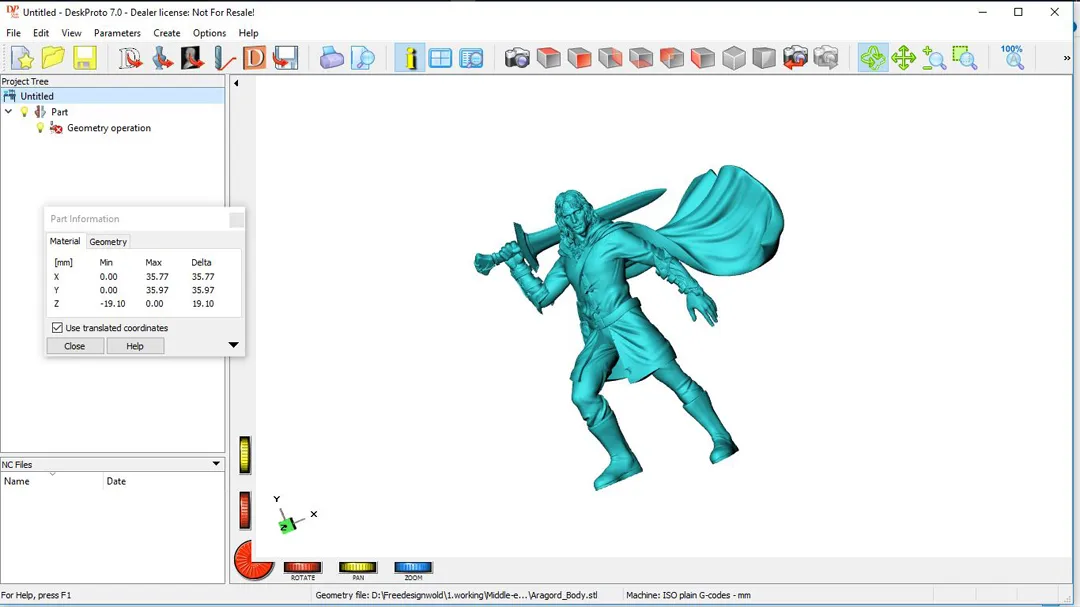Screen dimensions: 1080x607
Task: Load geometry file with the blue vase icon
Action: 161,58
